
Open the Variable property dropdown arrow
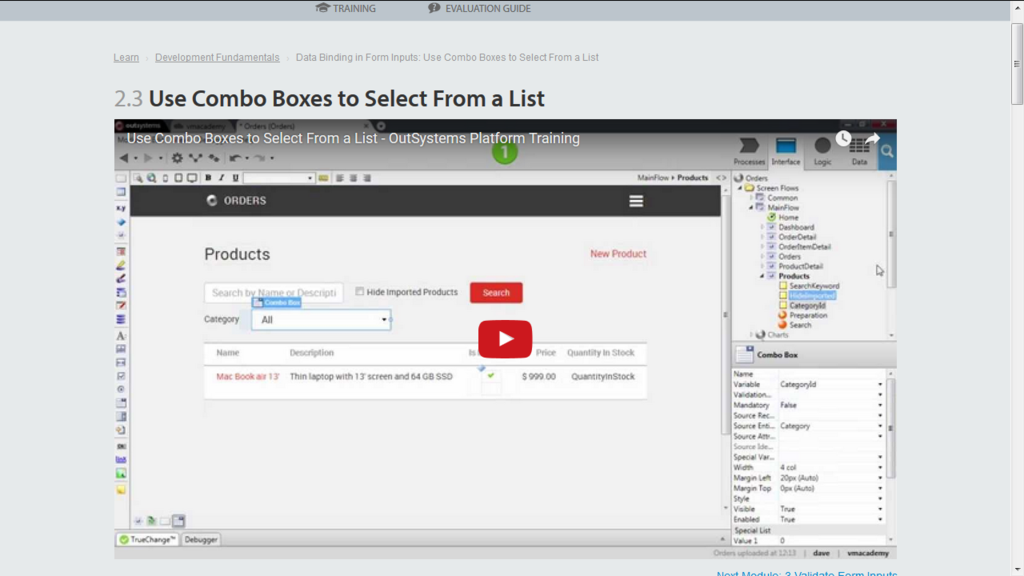tap(880, 385)
